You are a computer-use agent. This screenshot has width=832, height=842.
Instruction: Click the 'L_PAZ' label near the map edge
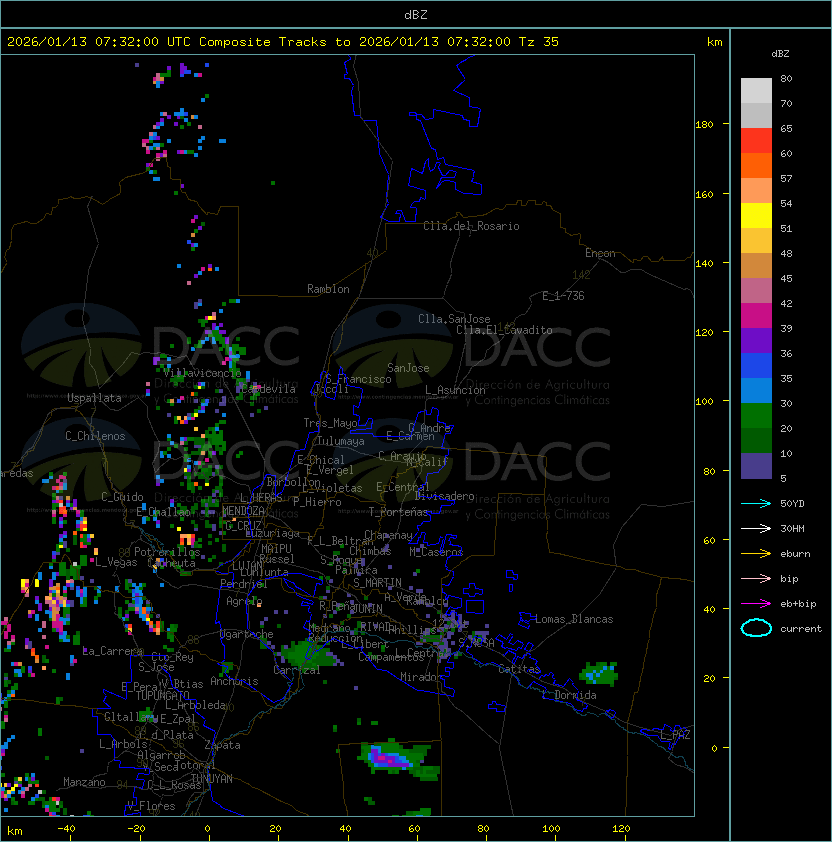[675, 735]
